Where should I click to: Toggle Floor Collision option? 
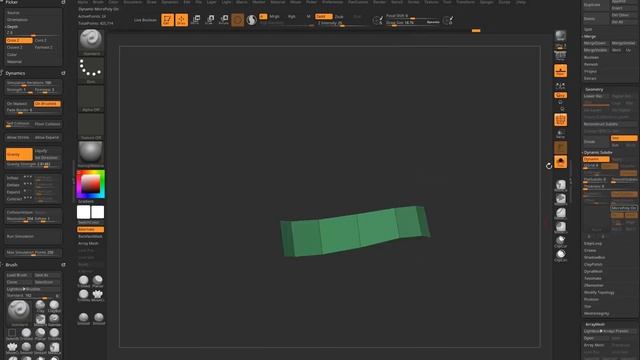click(47, 124)
